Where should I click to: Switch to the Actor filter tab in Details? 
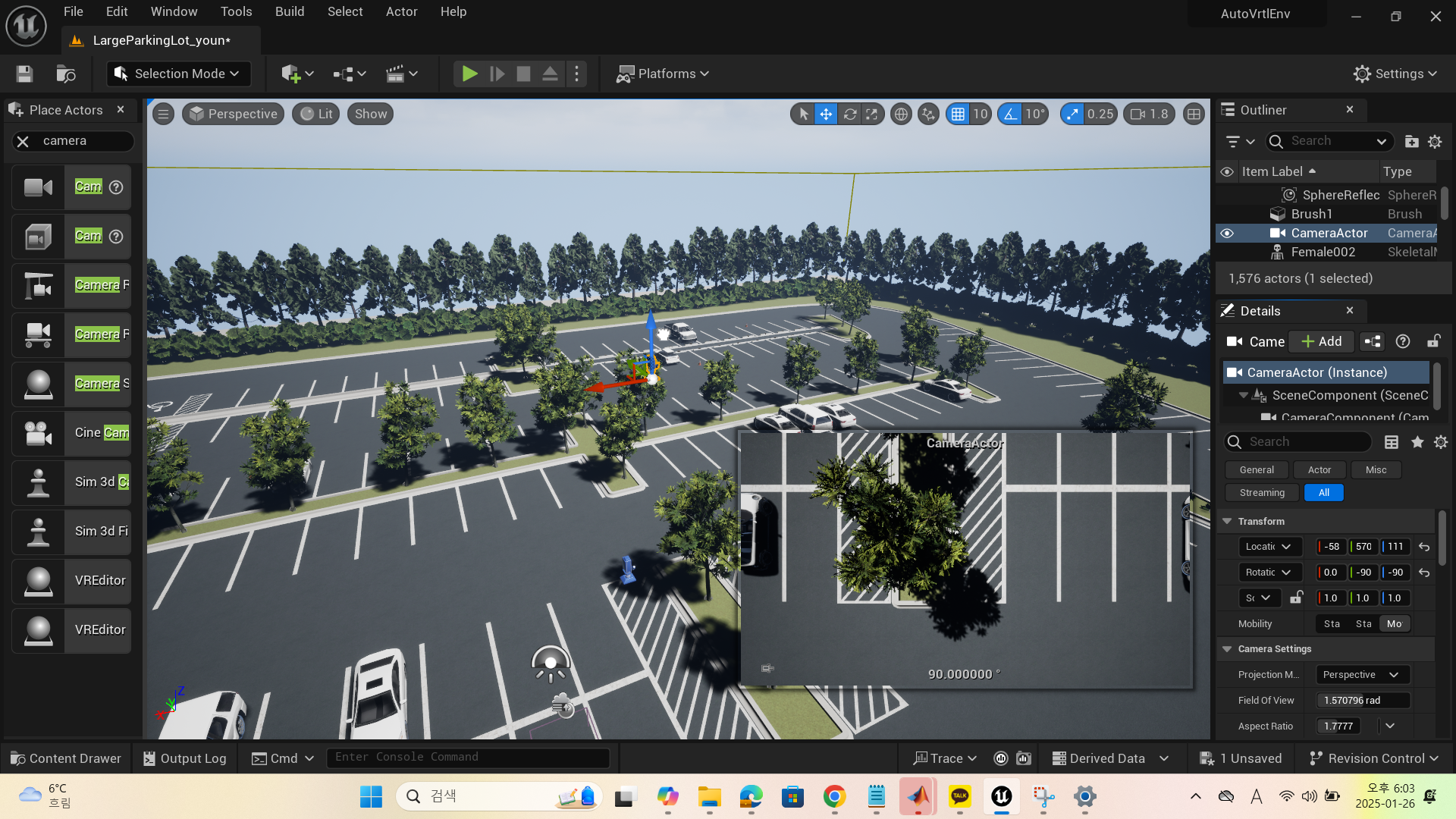[1319, 470]
